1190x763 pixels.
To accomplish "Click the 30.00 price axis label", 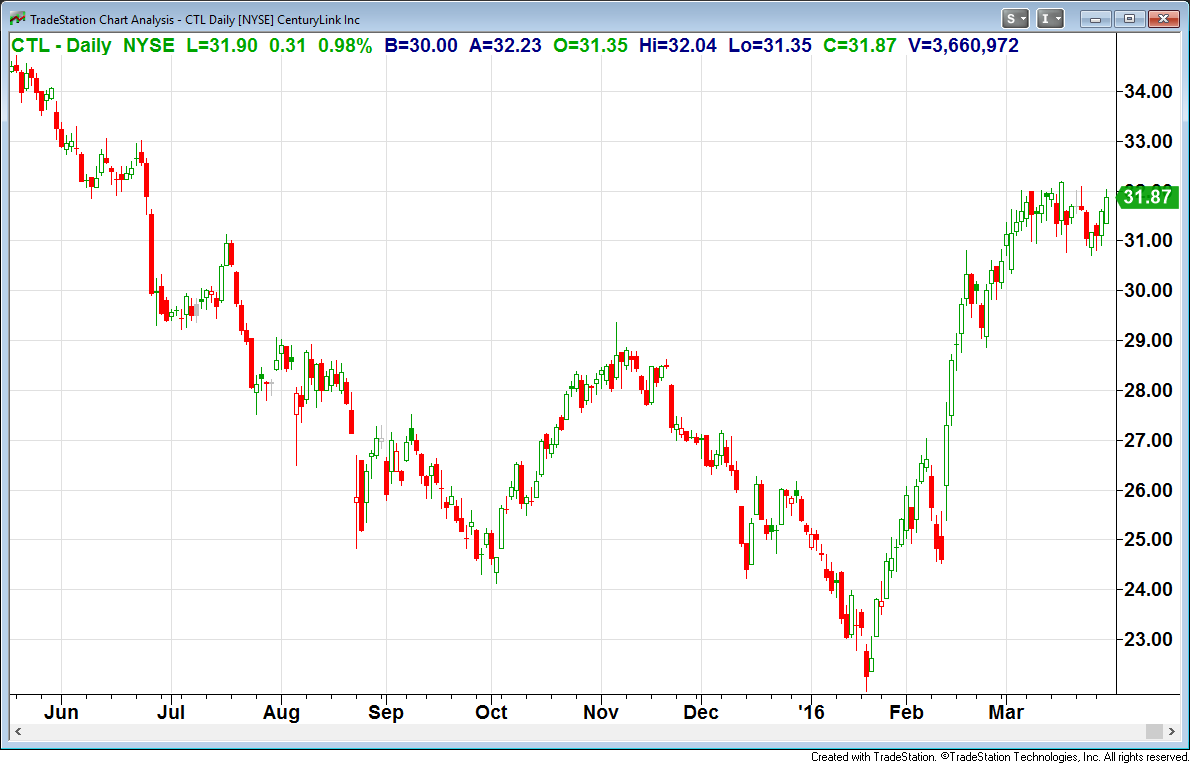I will tap(1146, 291).
